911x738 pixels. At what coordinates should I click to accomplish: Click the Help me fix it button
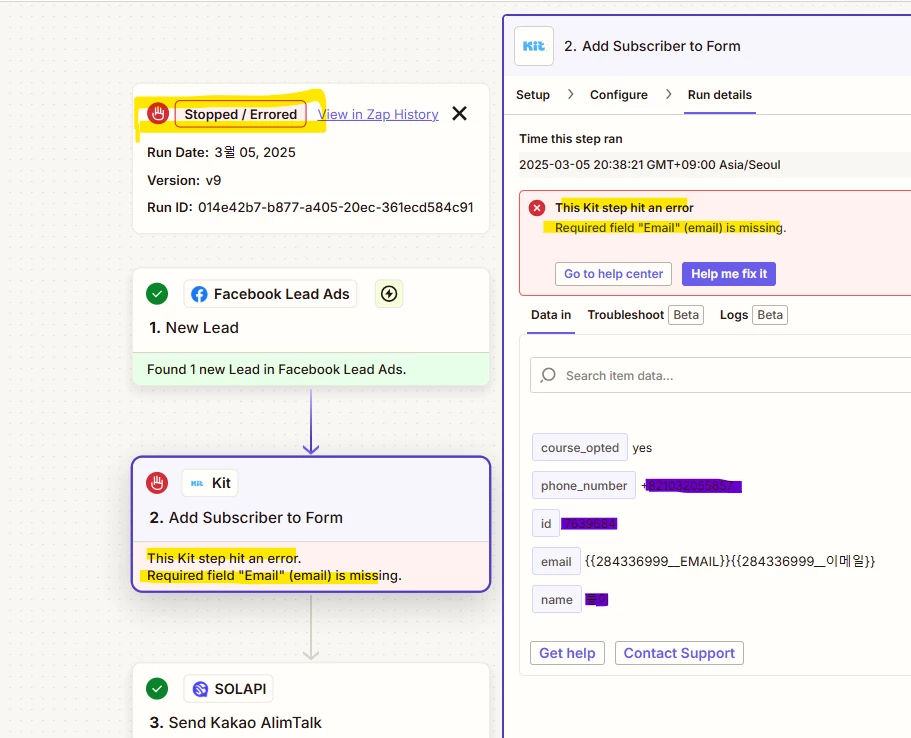pos(729,274)
